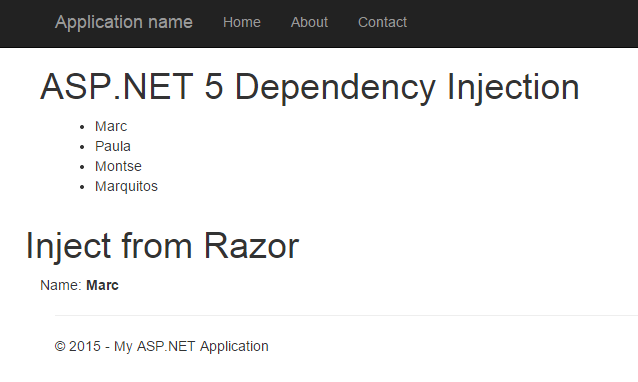638x382 pixels.
Task: Go to the Home nav item
Action: [242, 22]
